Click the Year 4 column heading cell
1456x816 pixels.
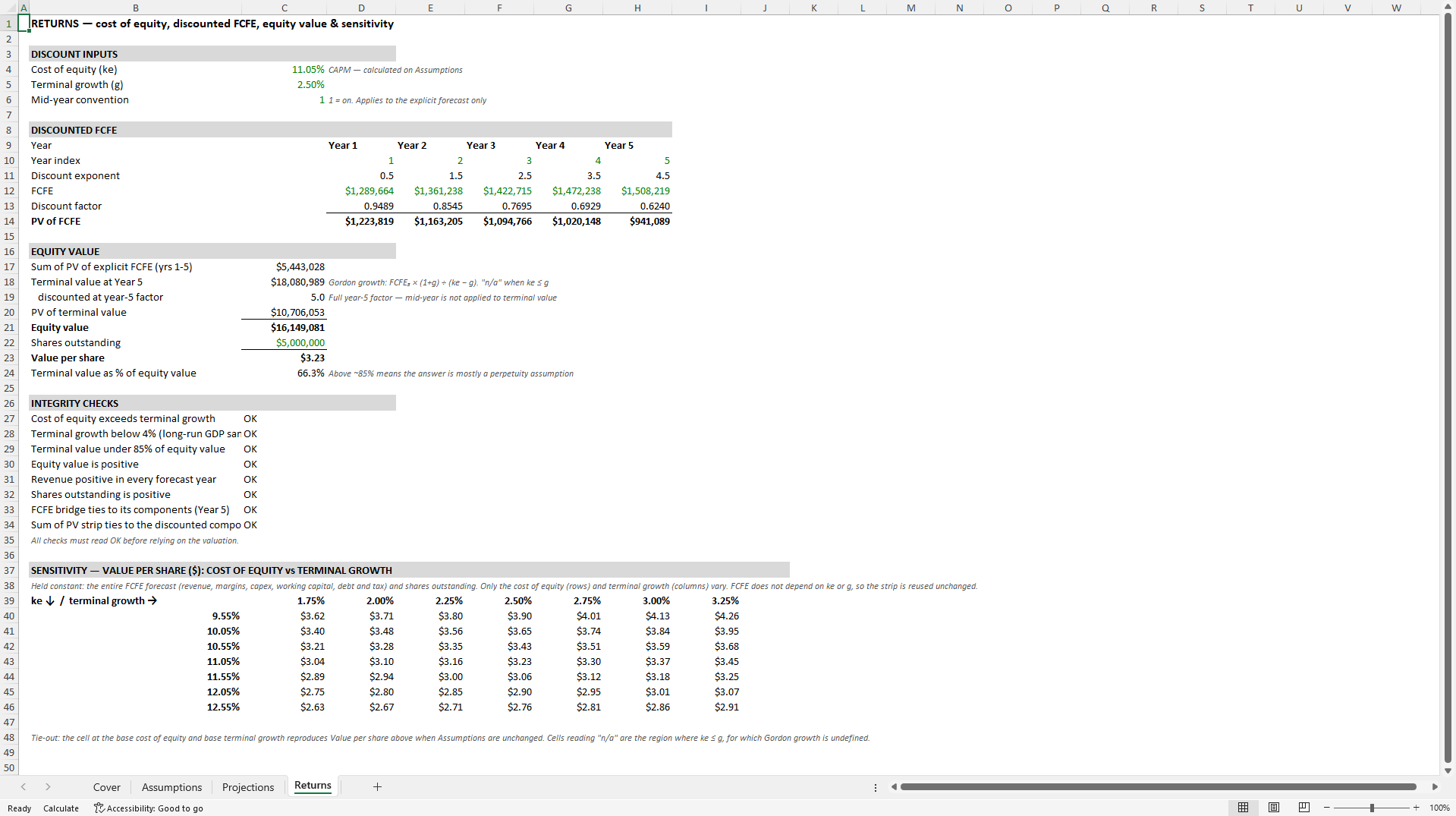[x=568, y=145]
